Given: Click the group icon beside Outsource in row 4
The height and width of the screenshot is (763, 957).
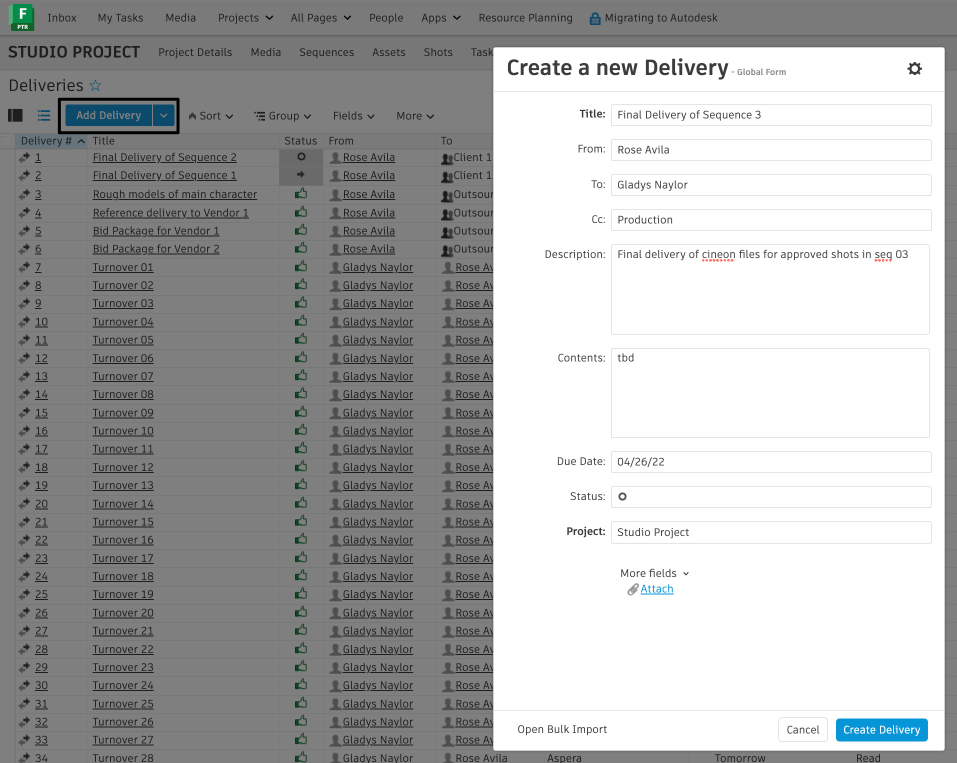Looking at the screenshot, I should [x=447, y=214].
